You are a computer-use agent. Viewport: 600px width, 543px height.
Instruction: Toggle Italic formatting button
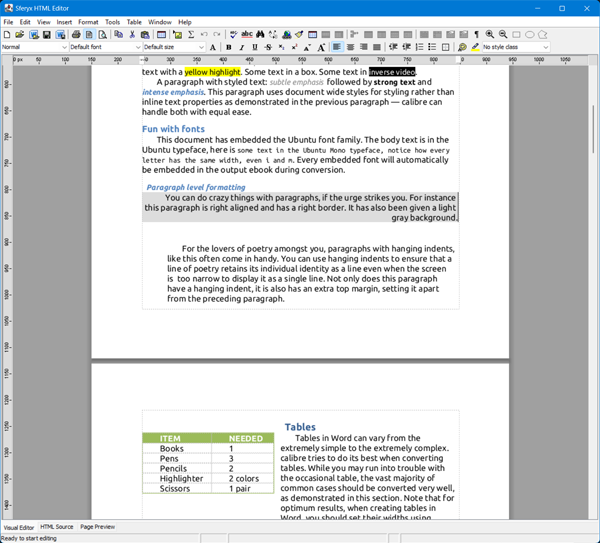[x=242, y=47]
